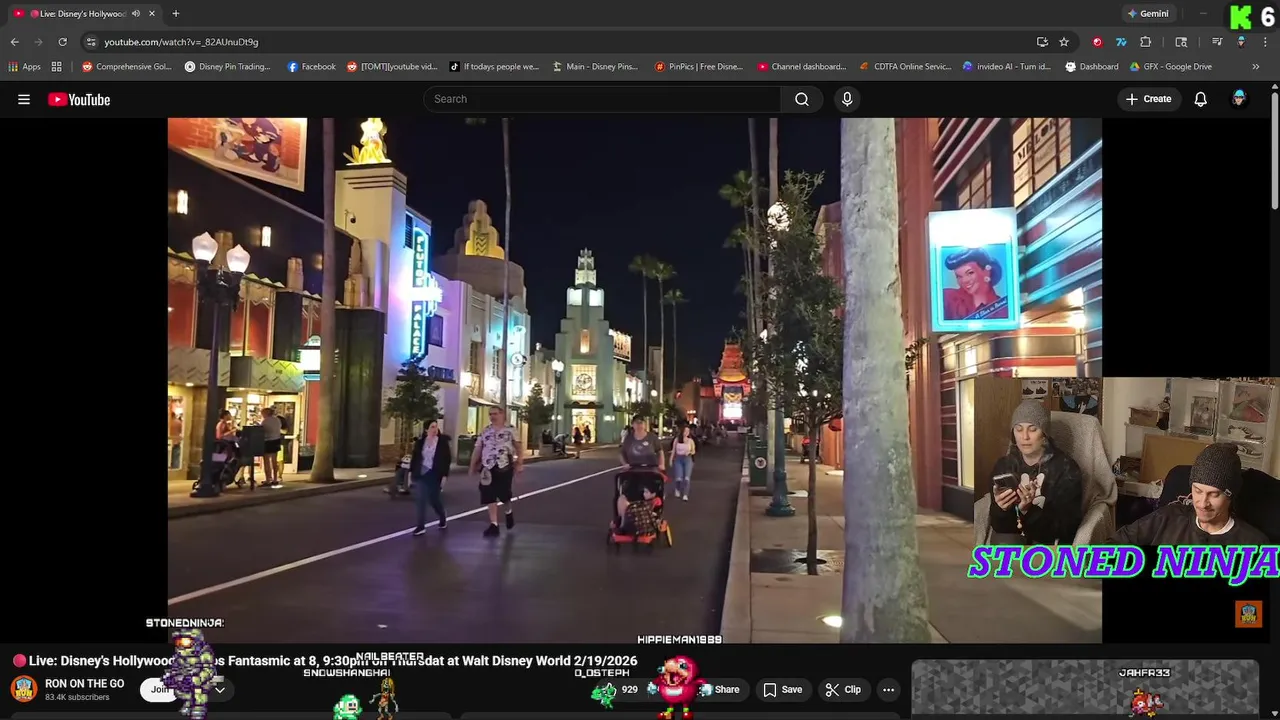Close the Live: Disney's Hollywood tab

point(152,14)
